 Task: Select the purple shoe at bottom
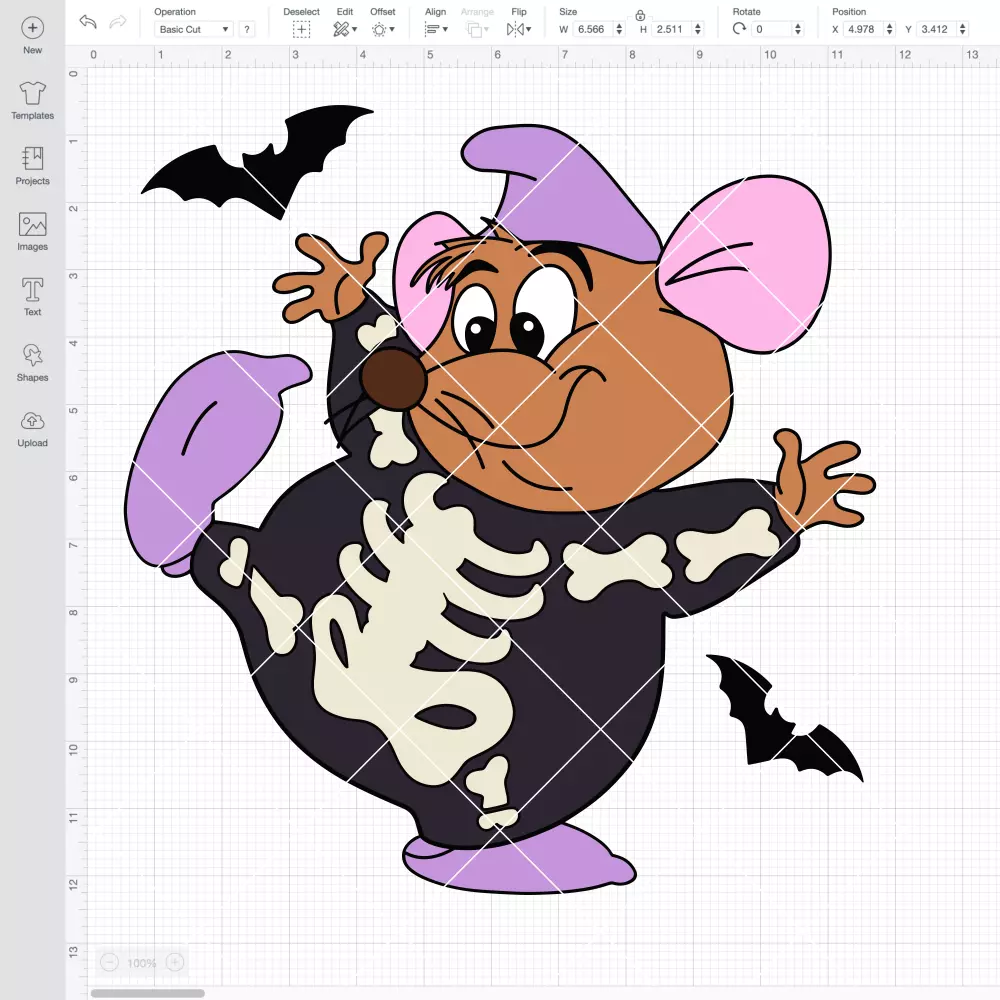[x=520, y=859]
